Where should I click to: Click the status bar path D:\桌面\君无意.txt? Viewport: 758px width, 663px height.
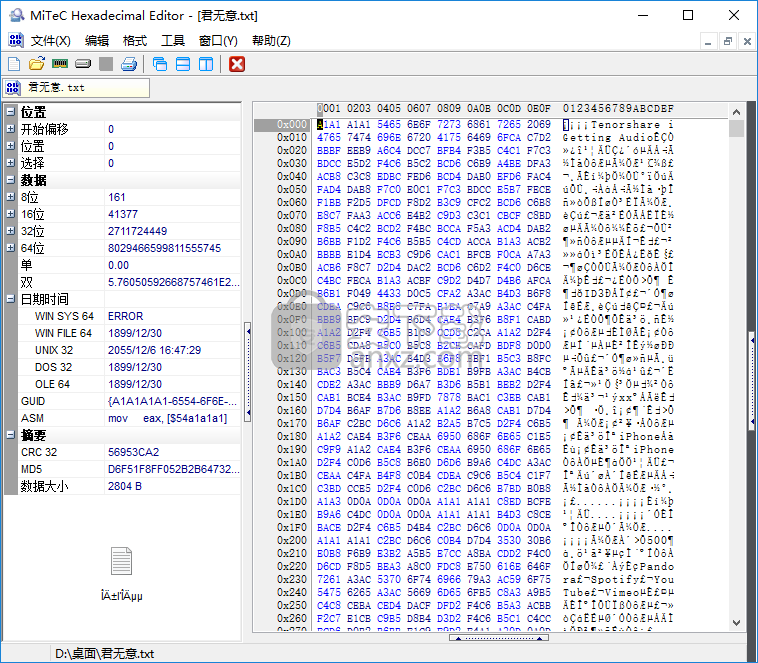(x=104, y=654)
